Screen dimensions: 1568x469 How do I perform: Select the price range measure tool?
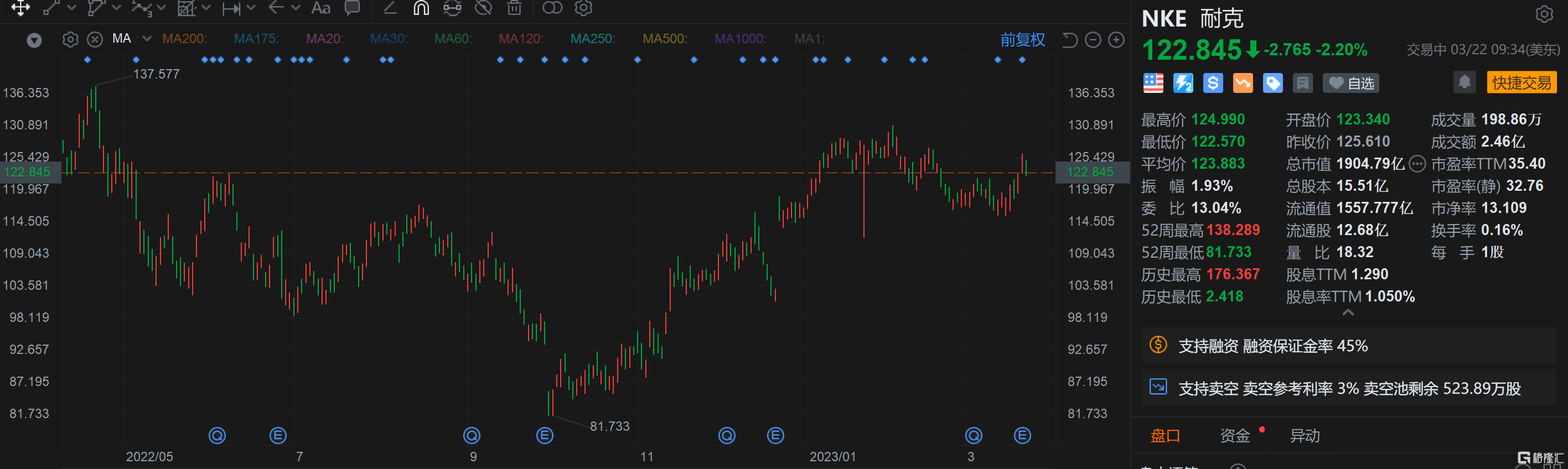pos(231,7)
